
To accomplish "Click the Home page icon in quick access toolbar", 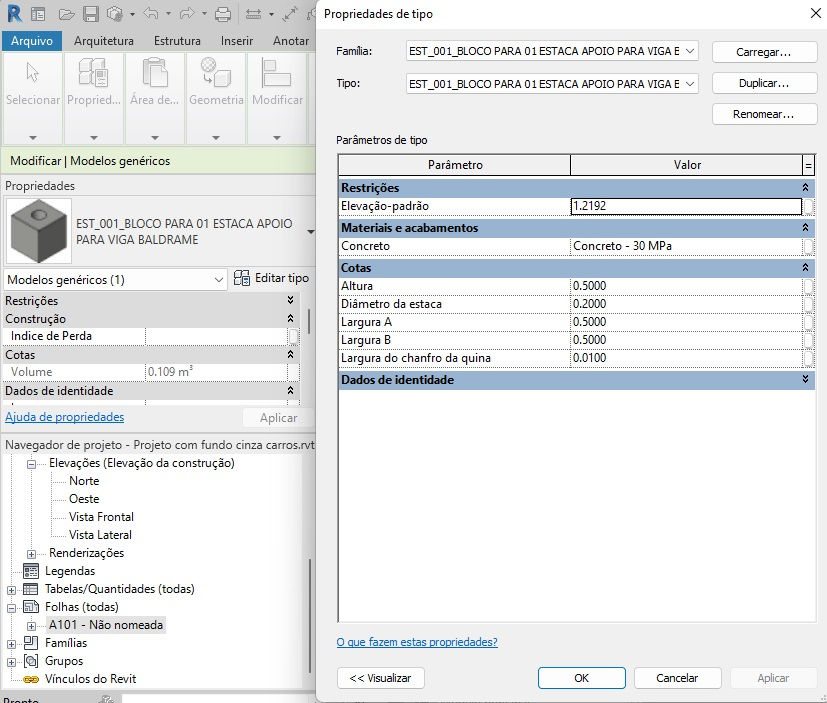I will [38, 14].
